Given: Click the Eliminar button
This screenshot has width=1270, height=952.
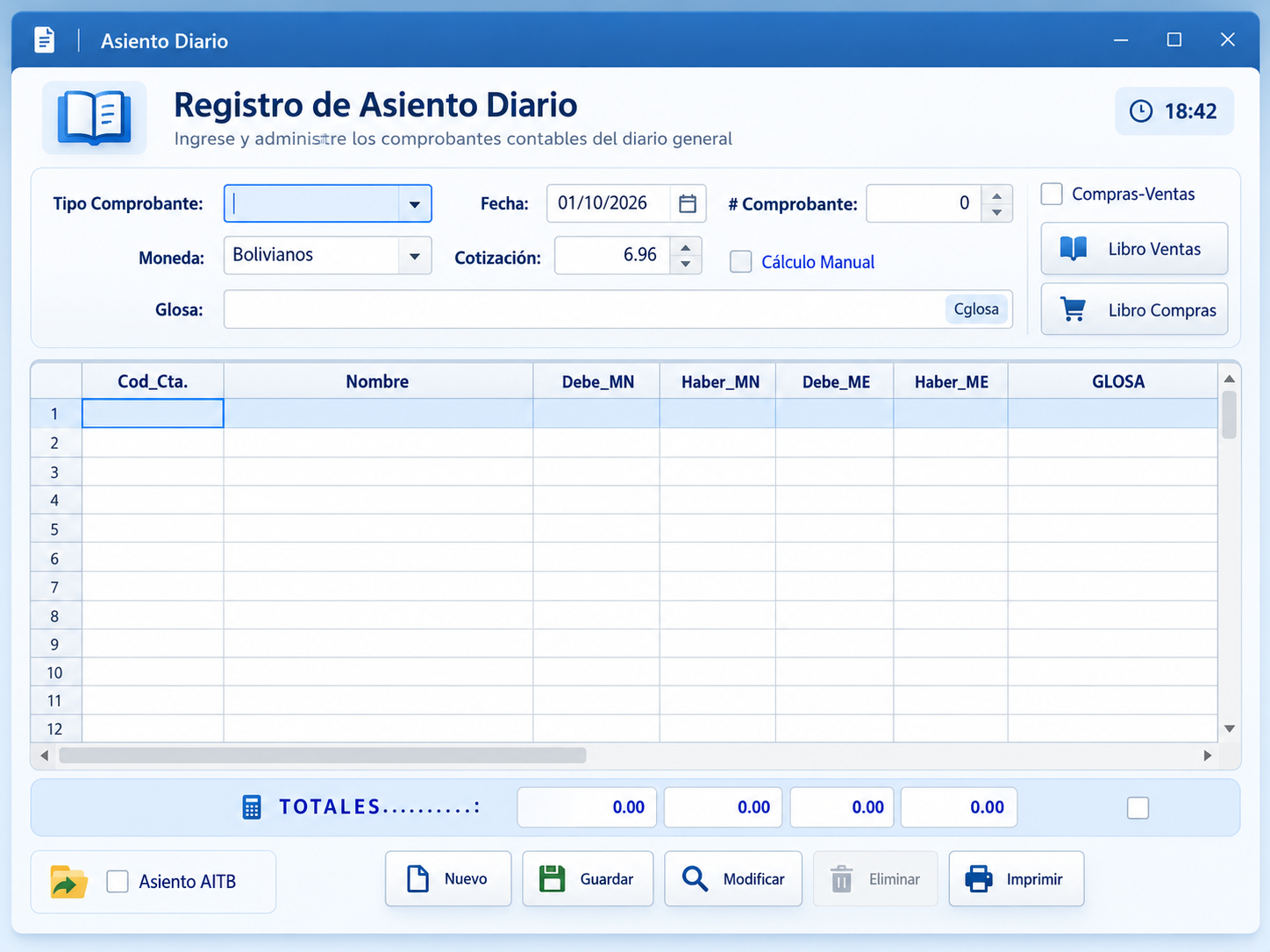Looking at the screenshot, I should pyautogui.click(x=875, y=878).
